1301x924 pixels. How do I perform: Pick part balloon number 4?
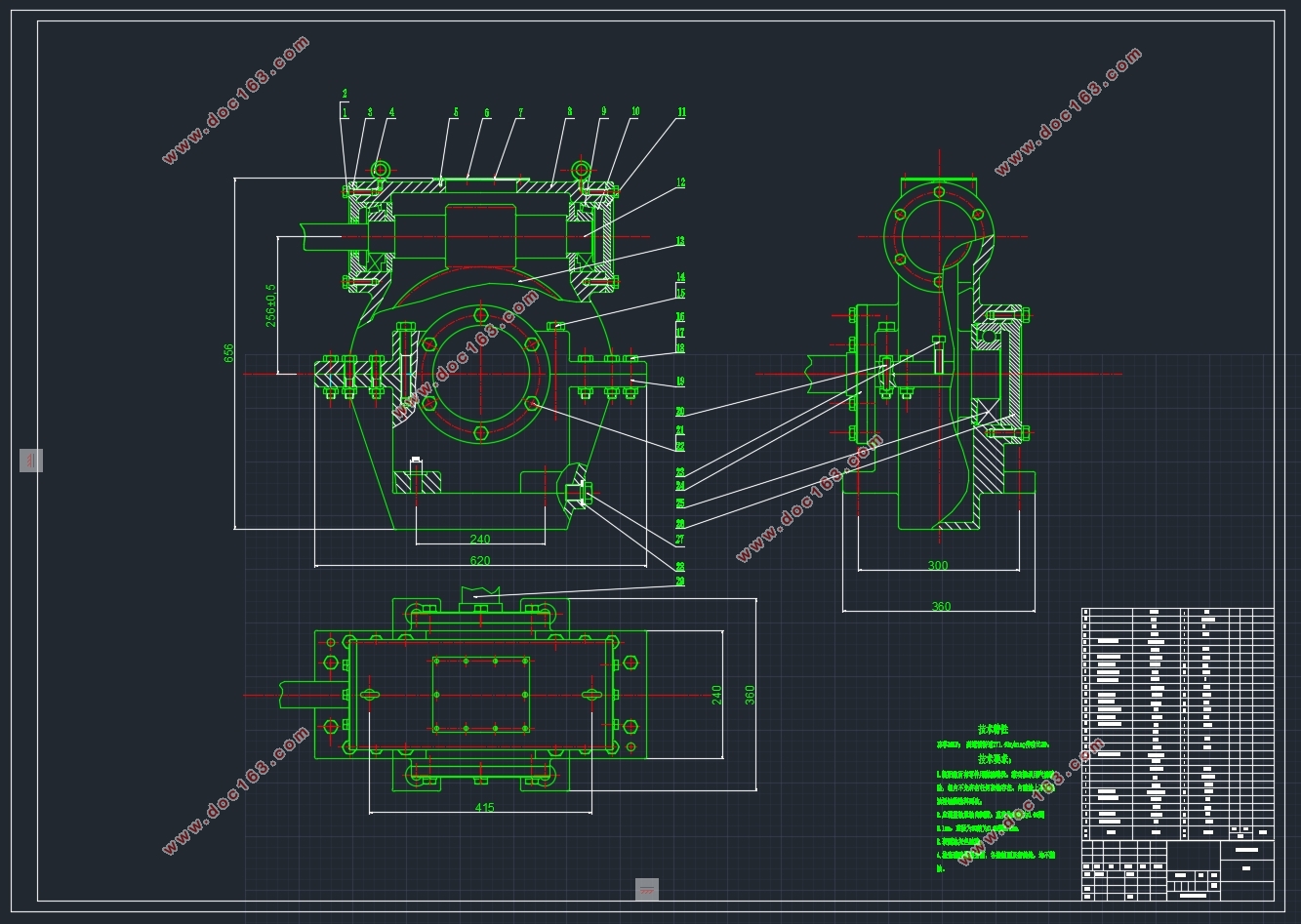391,113
